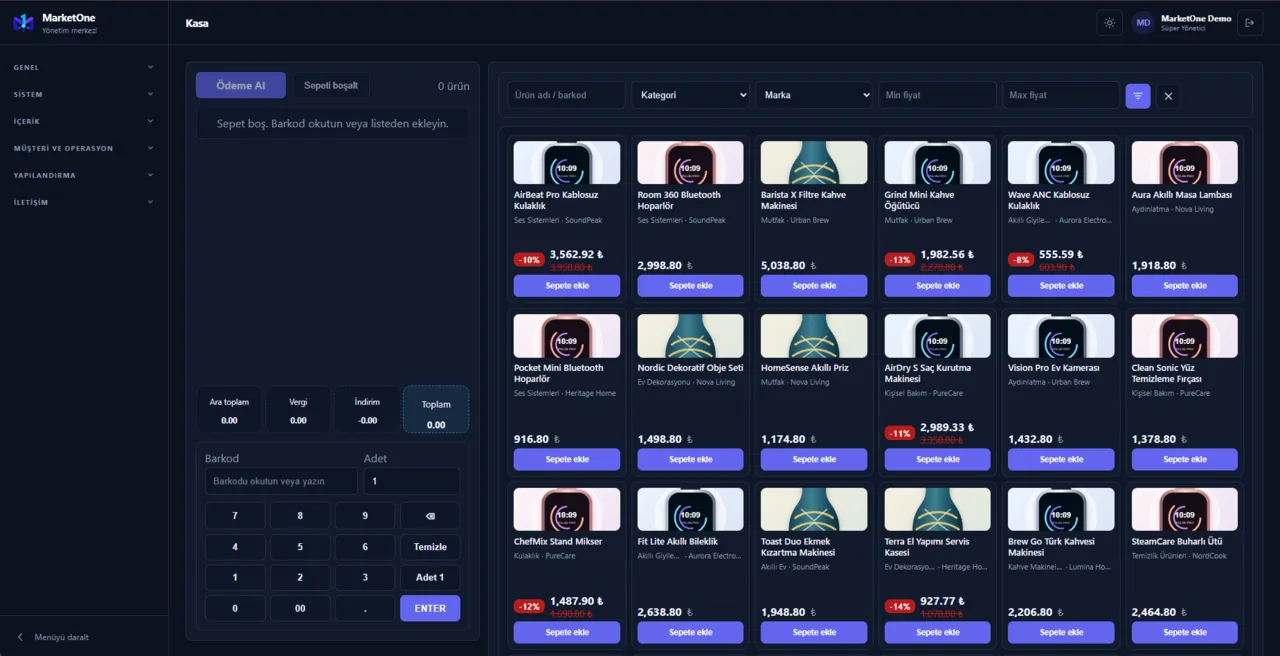Expand the İÇERİK sidebar section
The width and height of the screenshot is (1280, 656).
(x=84, y=121)
